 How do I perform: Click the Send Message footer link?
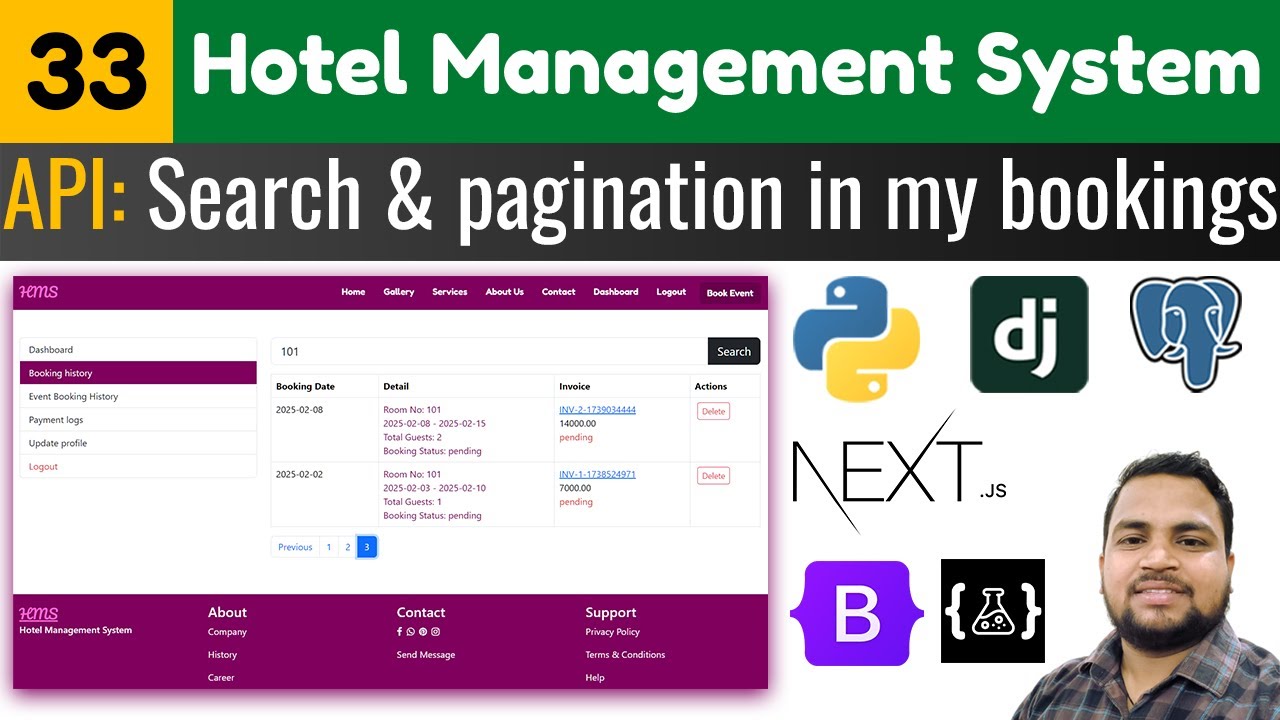426,655
